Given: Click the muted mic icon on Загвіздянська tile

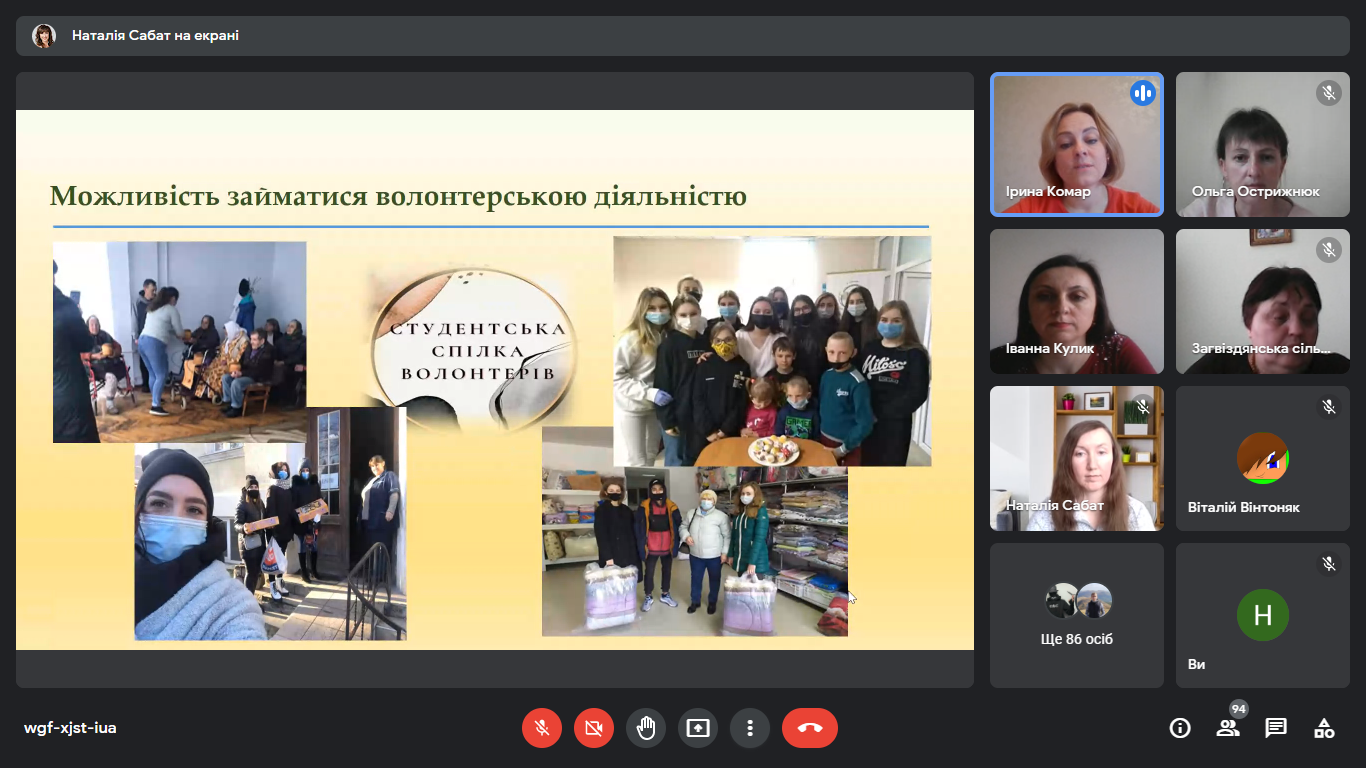Looking at the screenshot, I should coord(1329,250).
